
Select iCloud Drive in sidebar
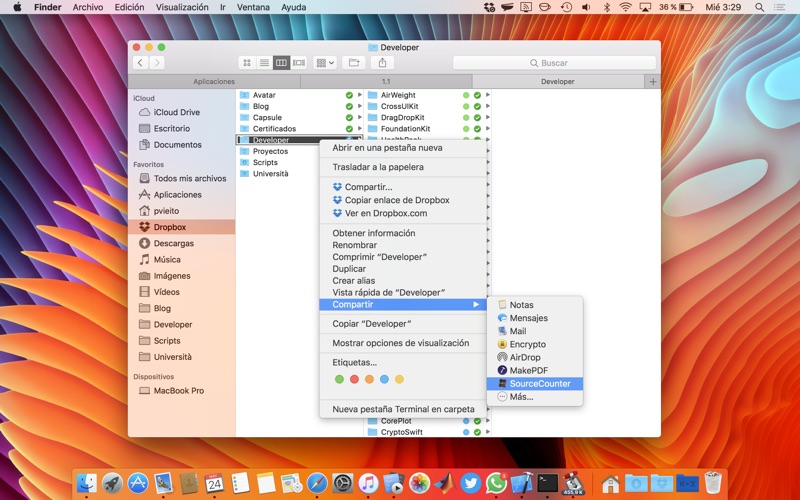click(182, 112)
